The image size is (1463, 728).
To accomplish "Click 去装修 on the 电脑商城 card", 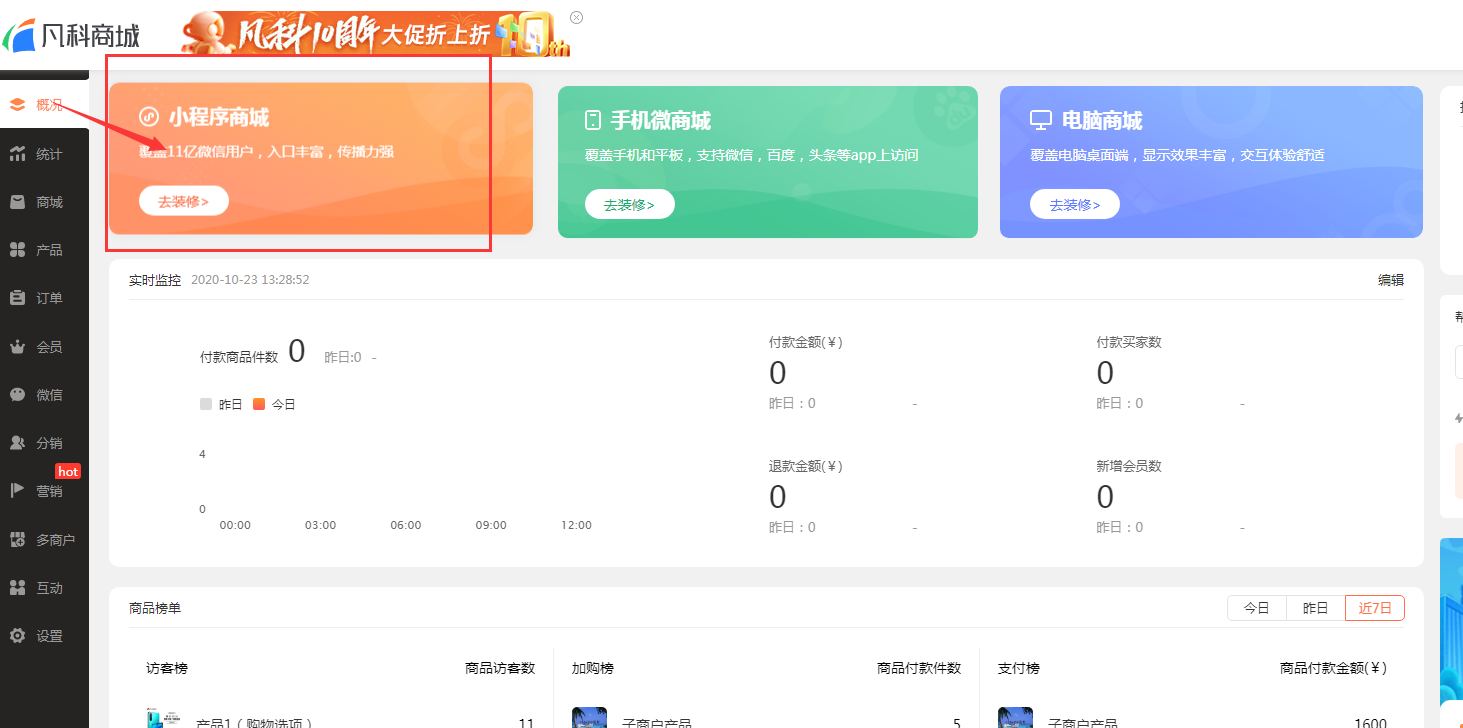I will click(x=1075, y=204).
